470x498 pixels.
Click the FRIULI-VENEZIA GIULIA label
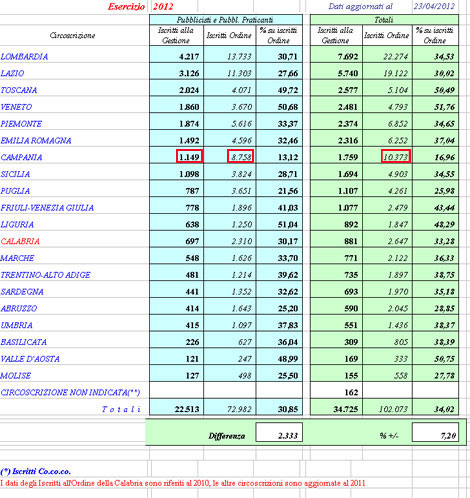tap(47, 208)
